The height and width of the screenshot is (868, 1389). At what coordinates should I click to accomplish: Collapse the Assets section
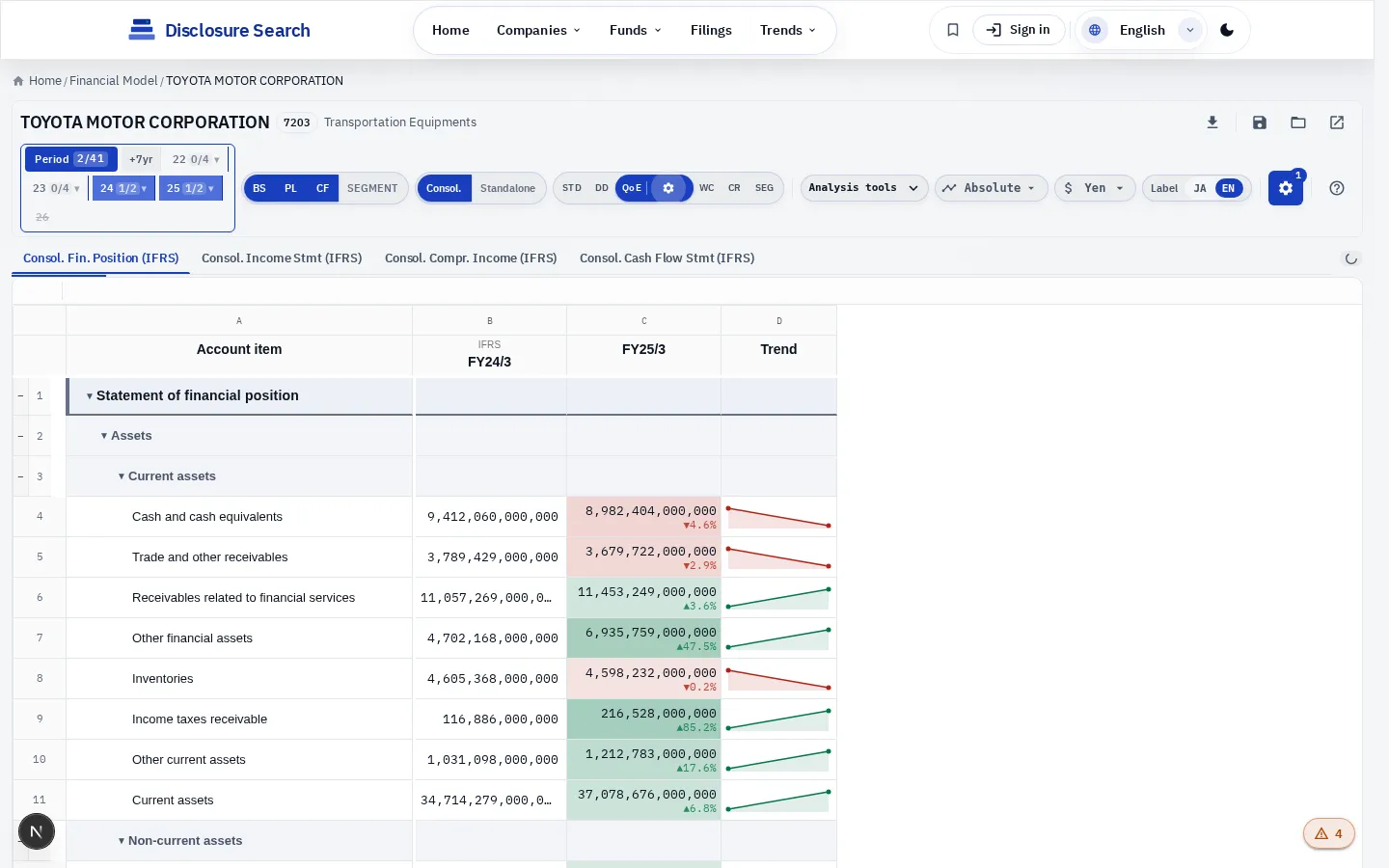[104, 436]
